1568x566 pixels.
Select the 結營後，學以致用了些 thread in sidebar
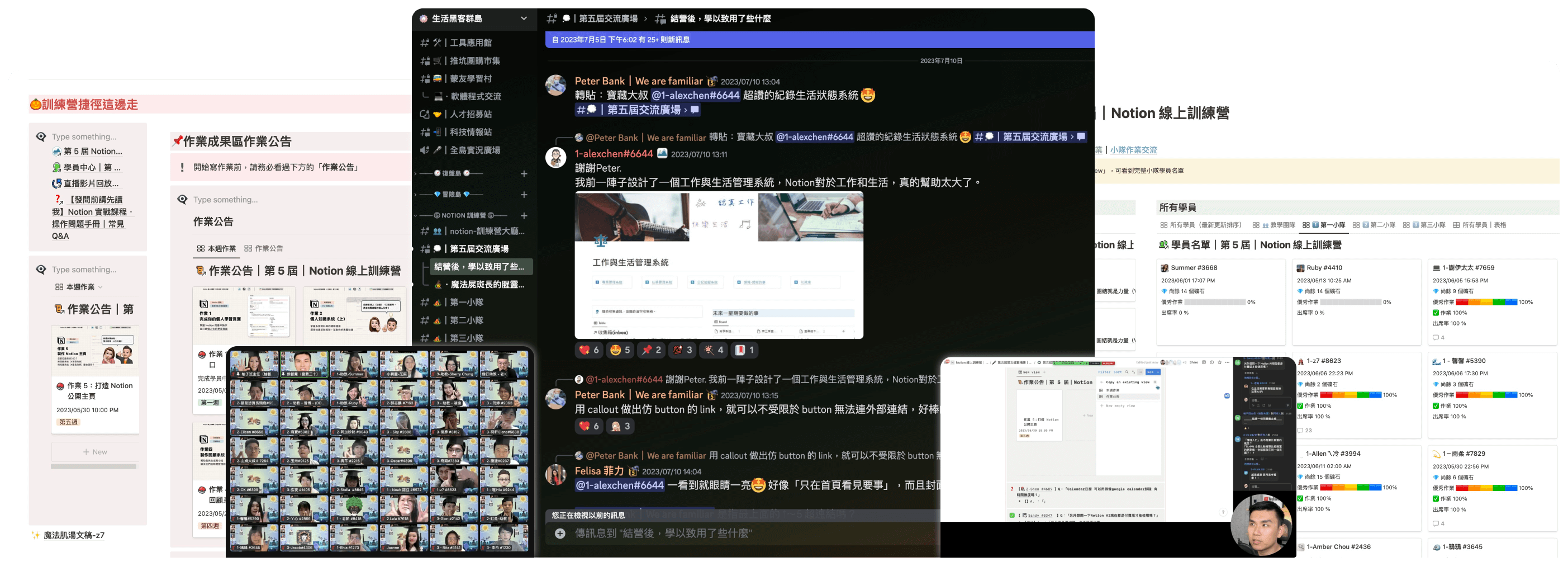[x=480, y=267]
